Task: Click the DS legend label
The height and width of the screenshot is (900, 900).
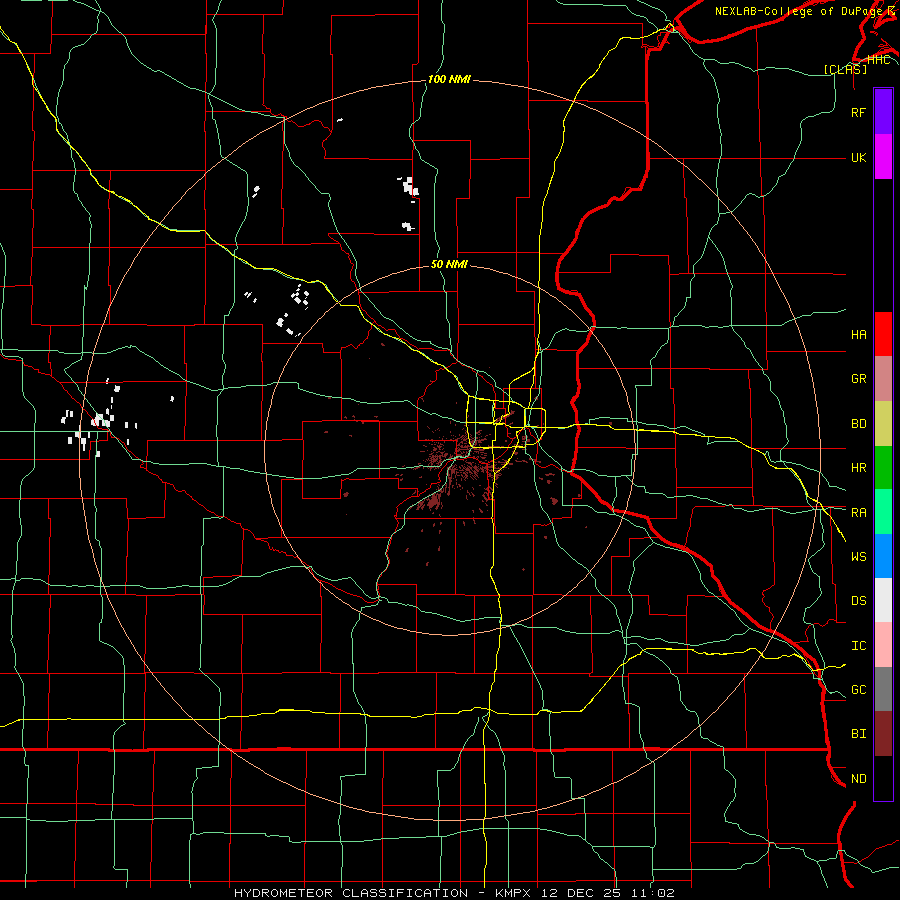Action: coord(858,601)
